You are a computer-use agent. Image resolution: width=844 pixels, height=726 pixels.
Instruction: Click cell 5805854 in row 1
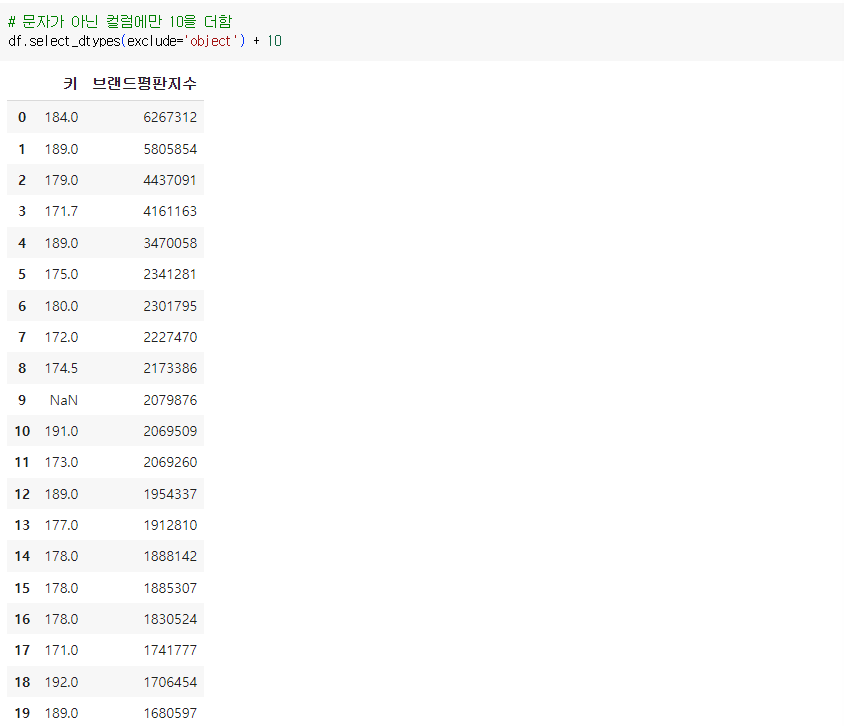(170, 149)
